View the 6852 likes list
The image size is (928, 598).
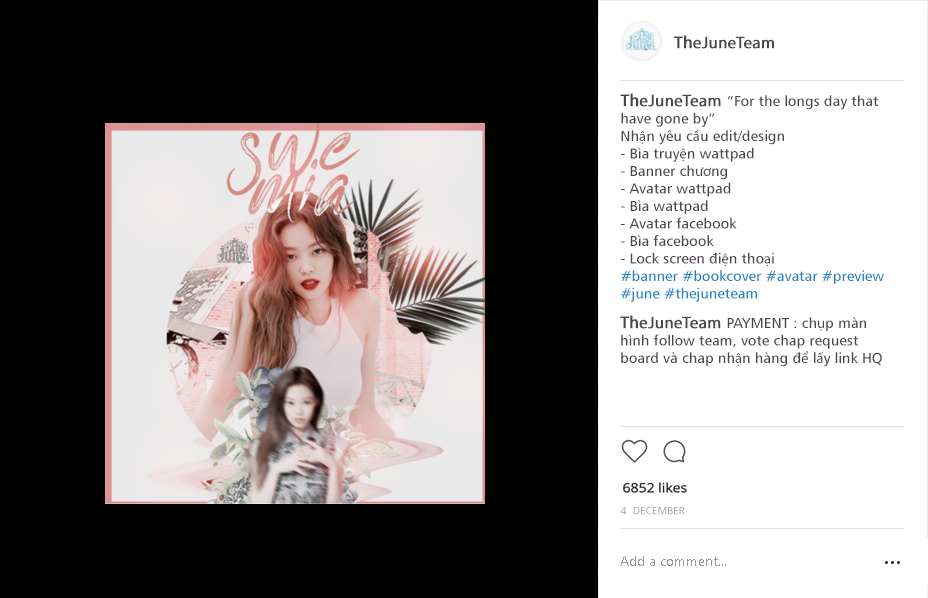(655, 488)
